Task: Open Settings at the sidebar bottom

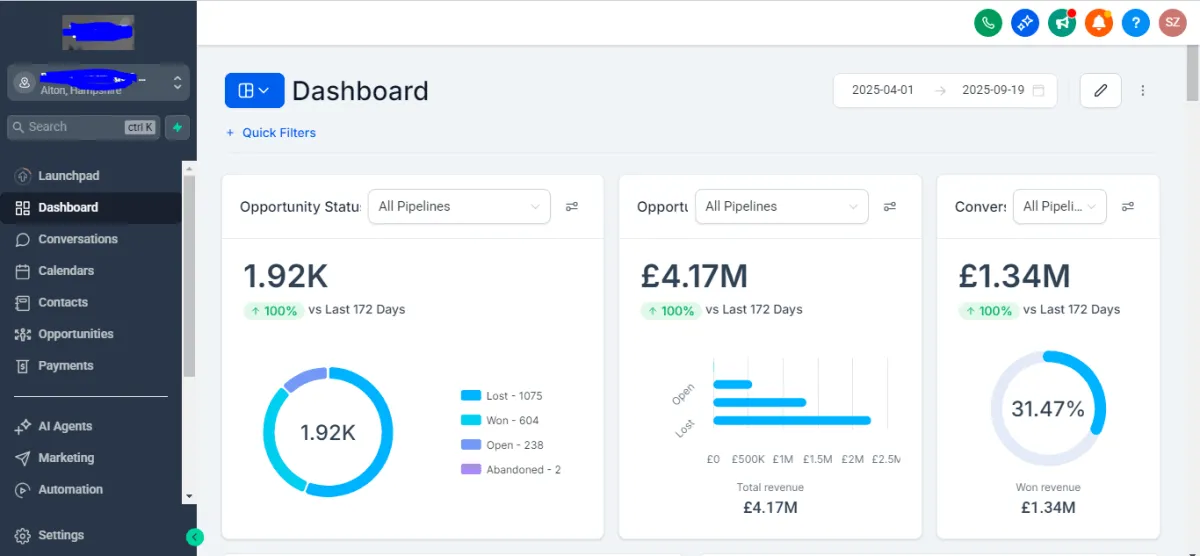Action: pos(60,535)
